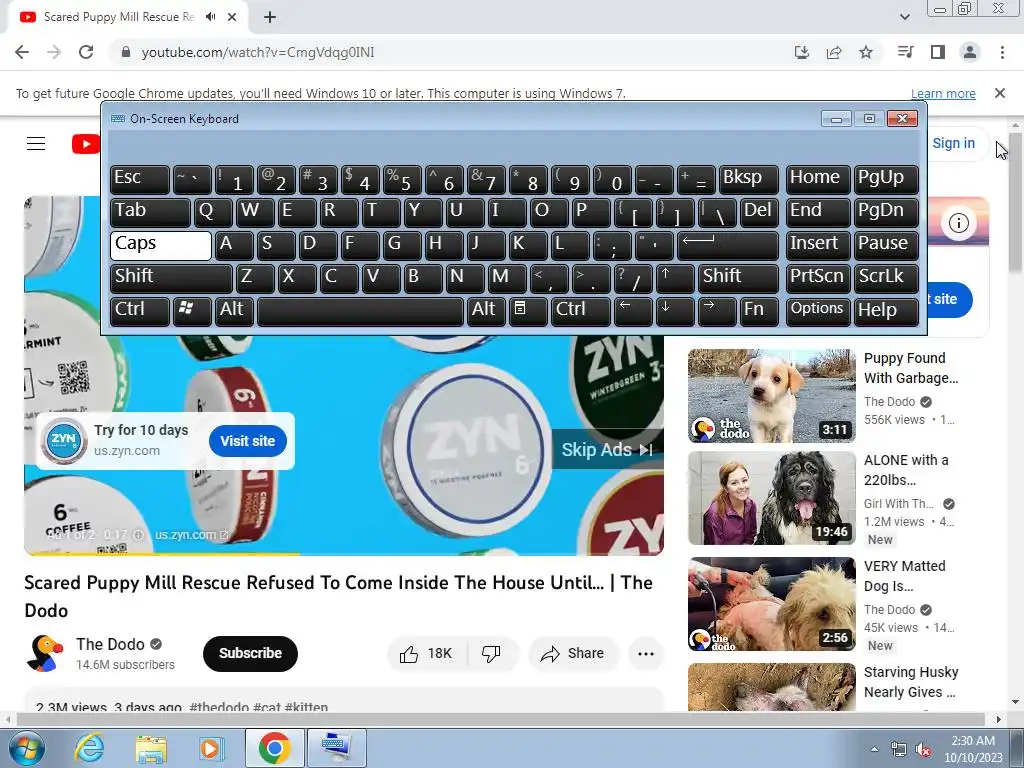Dismiss the Chrome update notice bar
Screen dimensions: 1024x768
(x=999, y=93)
